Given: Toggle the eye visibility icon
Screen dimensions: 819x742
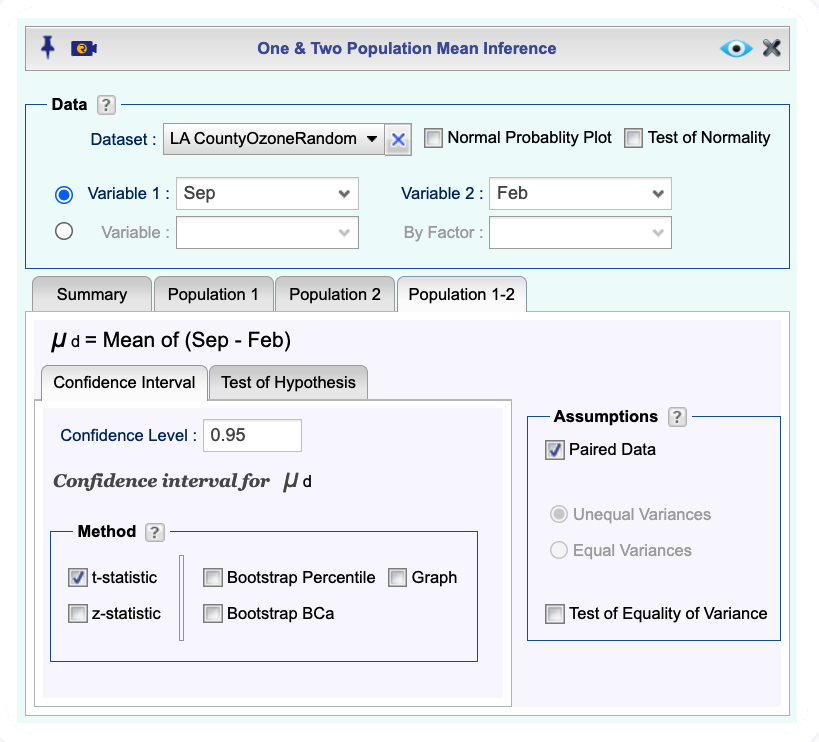Looking at the screenshot, I should pos(736,49).
